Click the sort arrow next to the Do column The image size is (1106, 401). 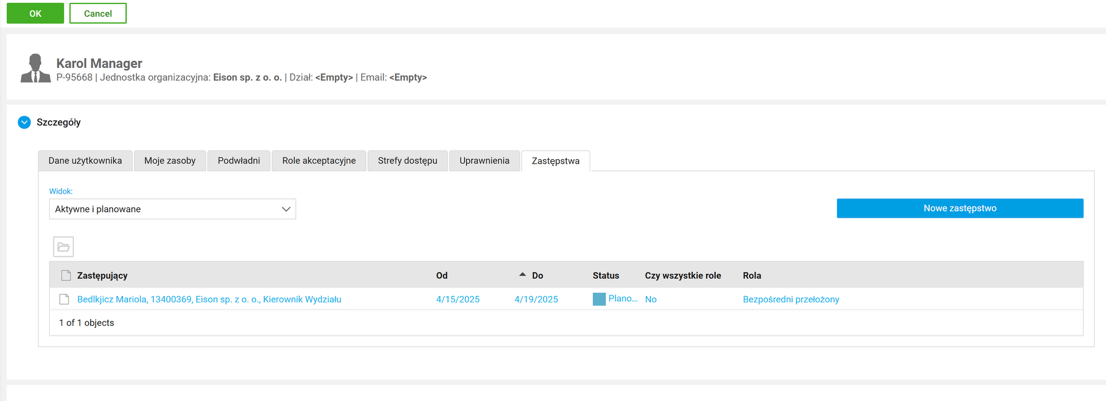tap(522, 275)
